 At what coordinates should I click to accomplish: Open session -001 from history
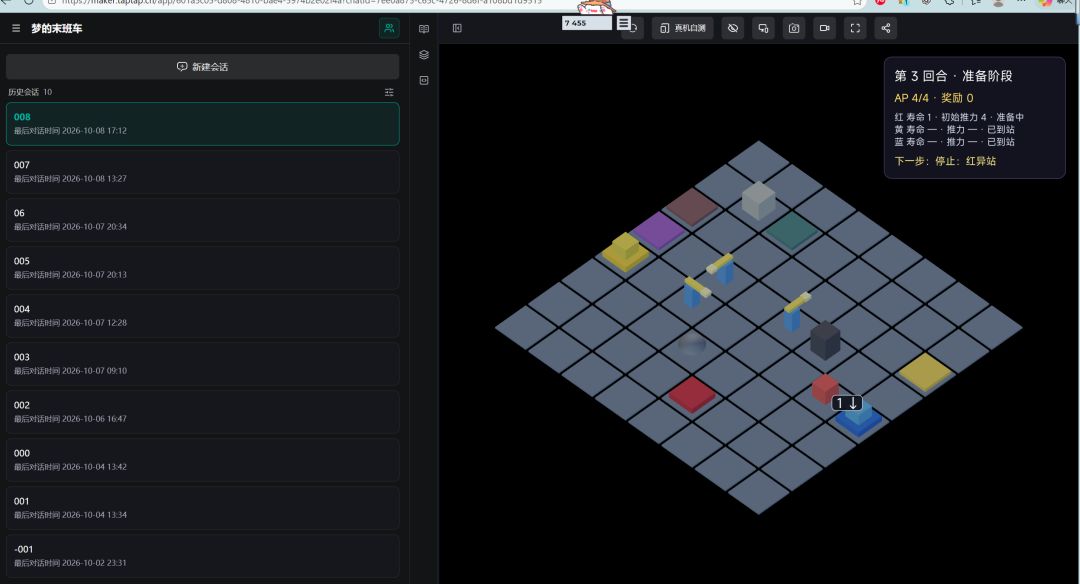(202, 556)
